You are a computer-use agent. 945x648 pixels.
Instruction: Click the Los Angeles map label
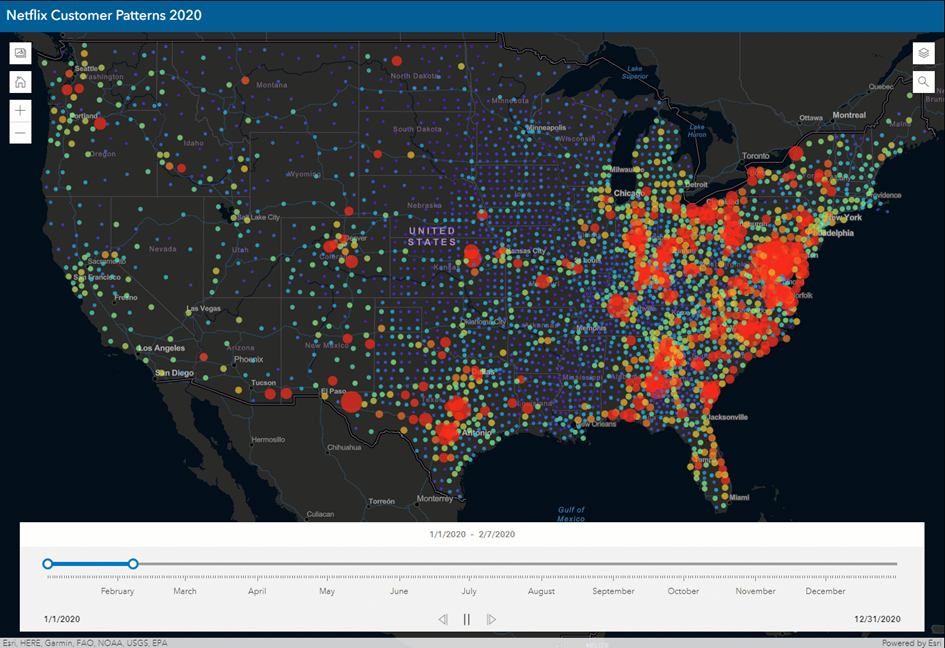(x=162, y=348)
